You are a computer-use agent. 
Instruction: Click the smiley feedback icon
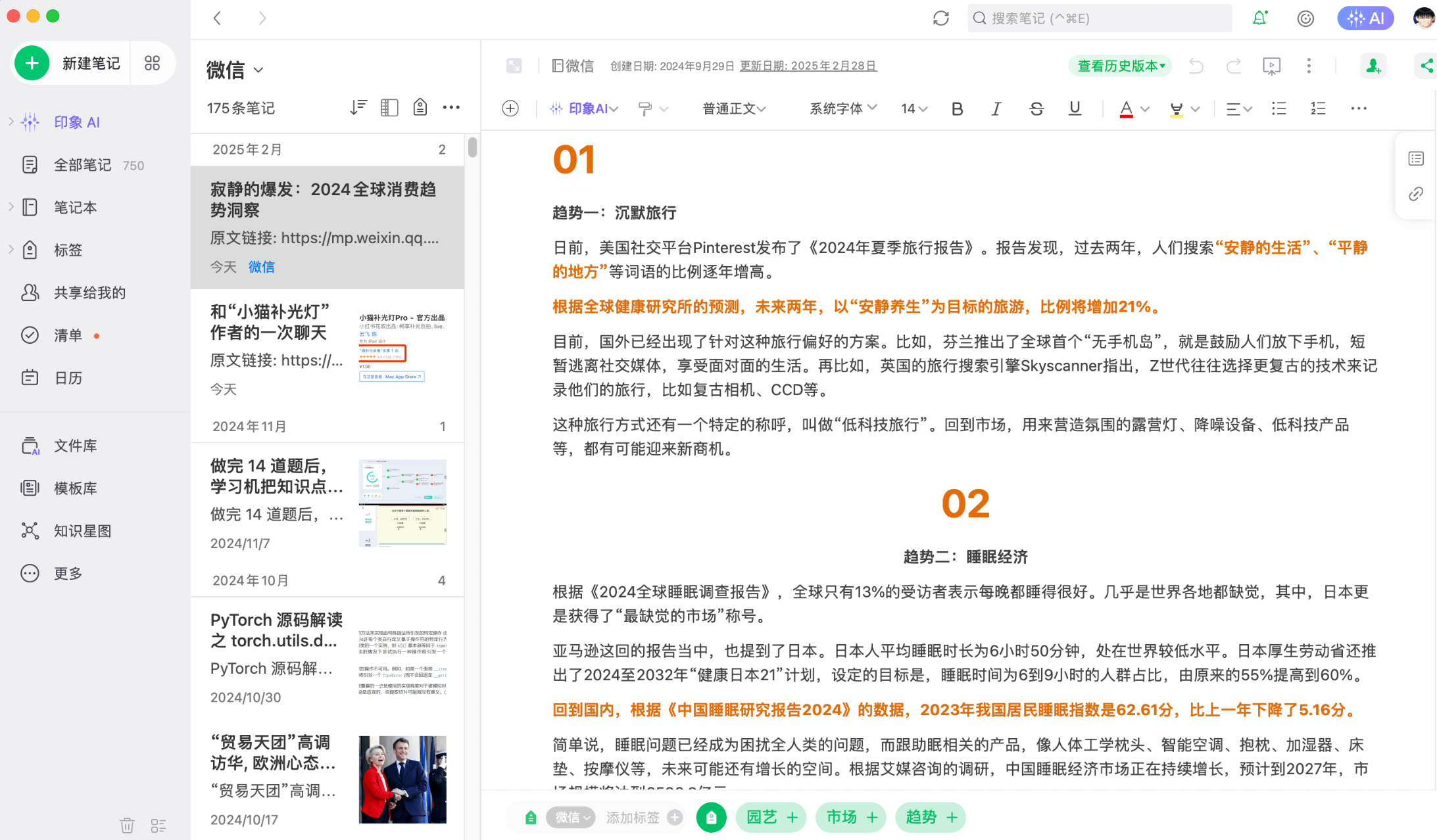pyautogui.click(x=1305, y=18)
